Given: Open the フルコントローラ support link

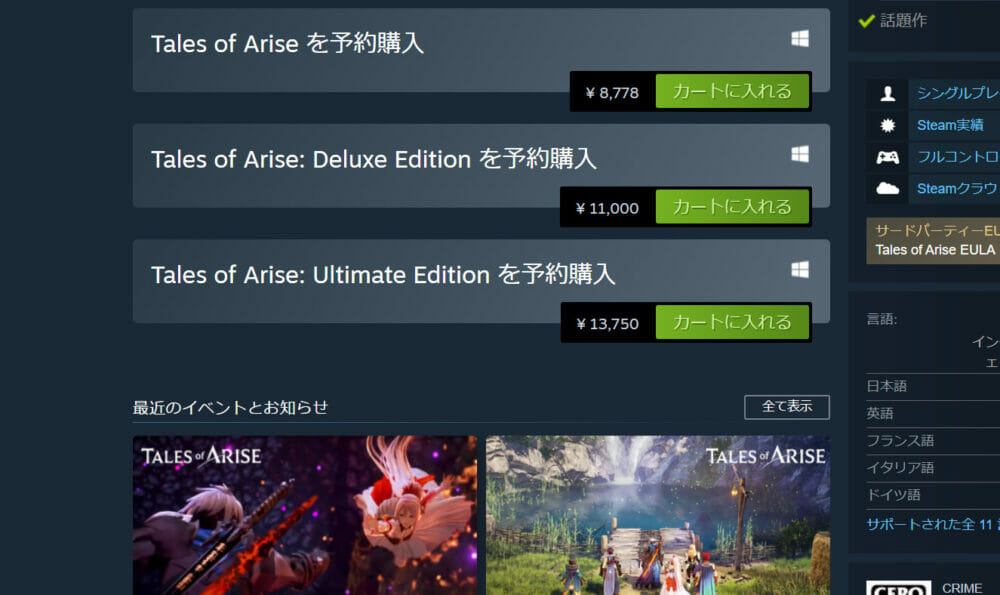Looking at the screenshot, I should (x=957, y=157).
